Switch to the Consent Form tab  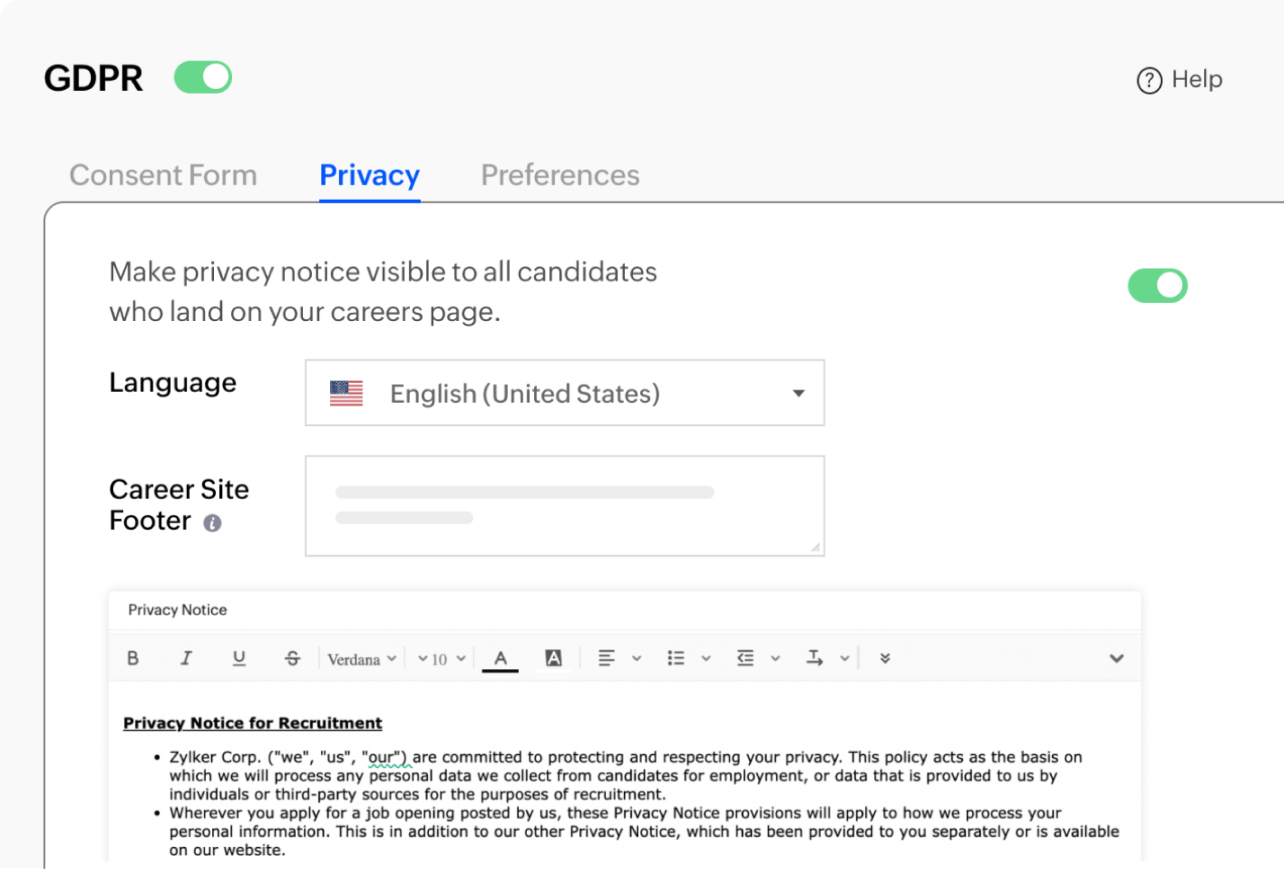pos(163,175)
